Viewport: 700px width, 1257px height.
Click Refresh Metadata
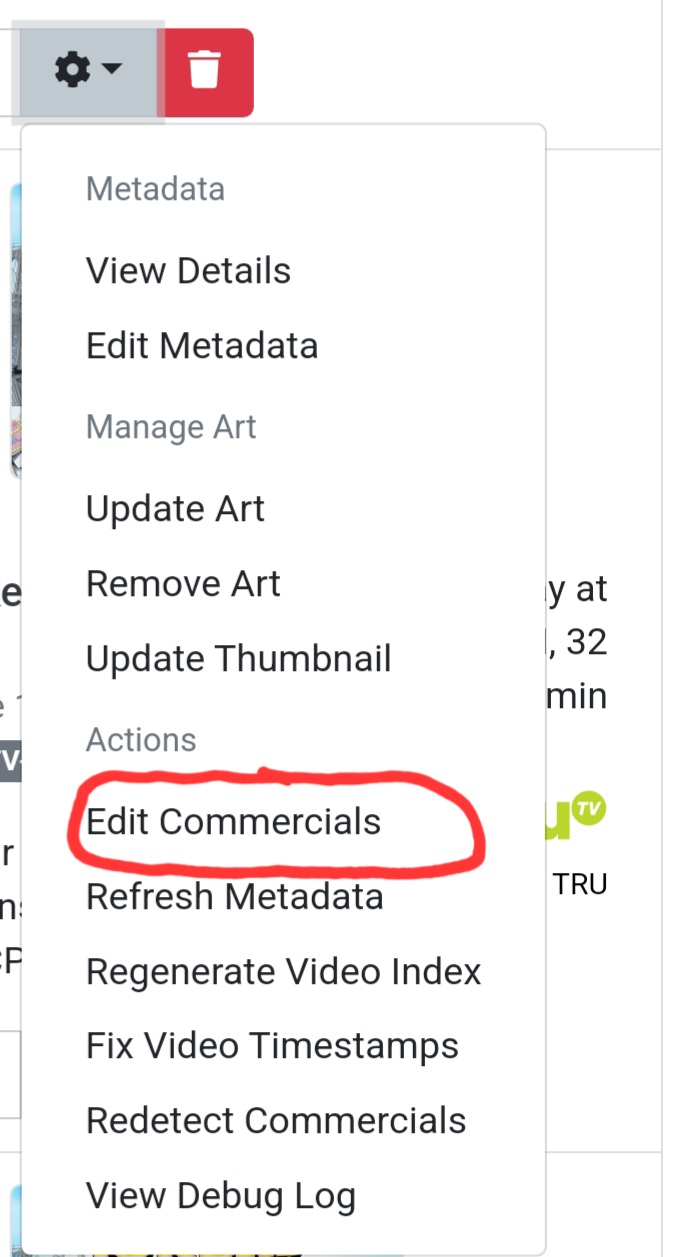tap(234, 897)
